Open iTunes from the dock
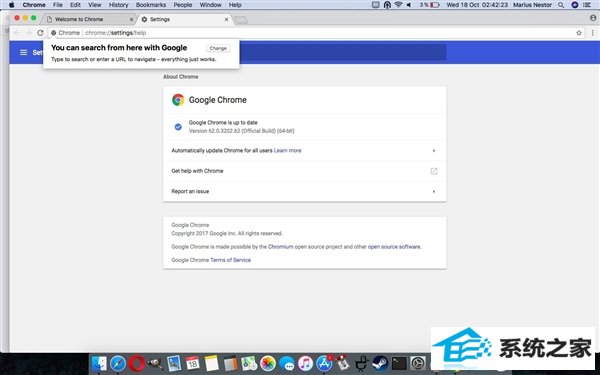Image resolution: width=600 pixels, height=375 pixels. [305, 364]
